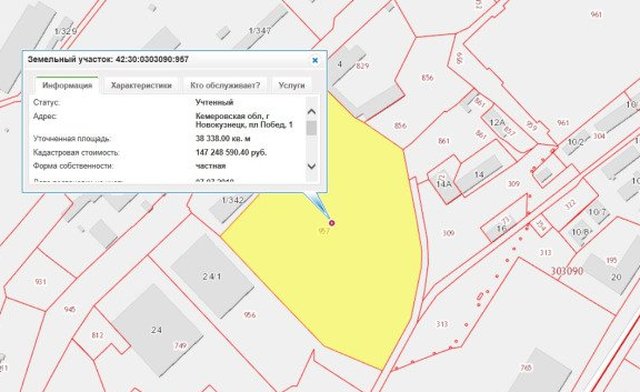Viewport: 640px width, 392px height.
Task: Click parcel number 931 on the map
Action: (x=40, y=282)
